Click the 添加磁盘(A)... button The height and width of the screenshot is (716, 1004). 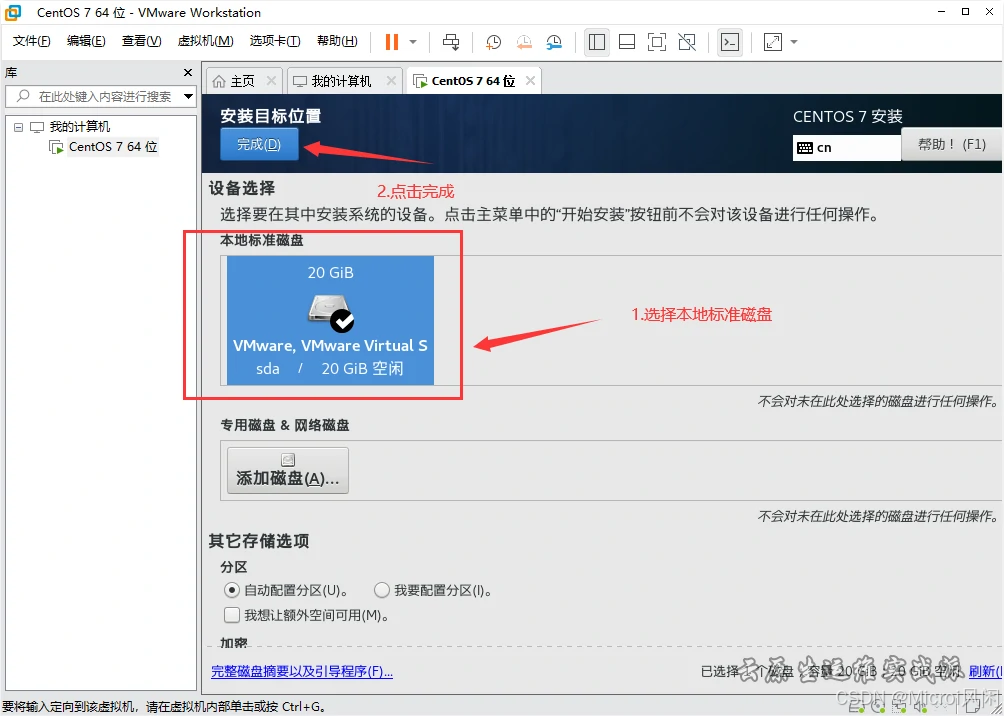coord(287,470)
